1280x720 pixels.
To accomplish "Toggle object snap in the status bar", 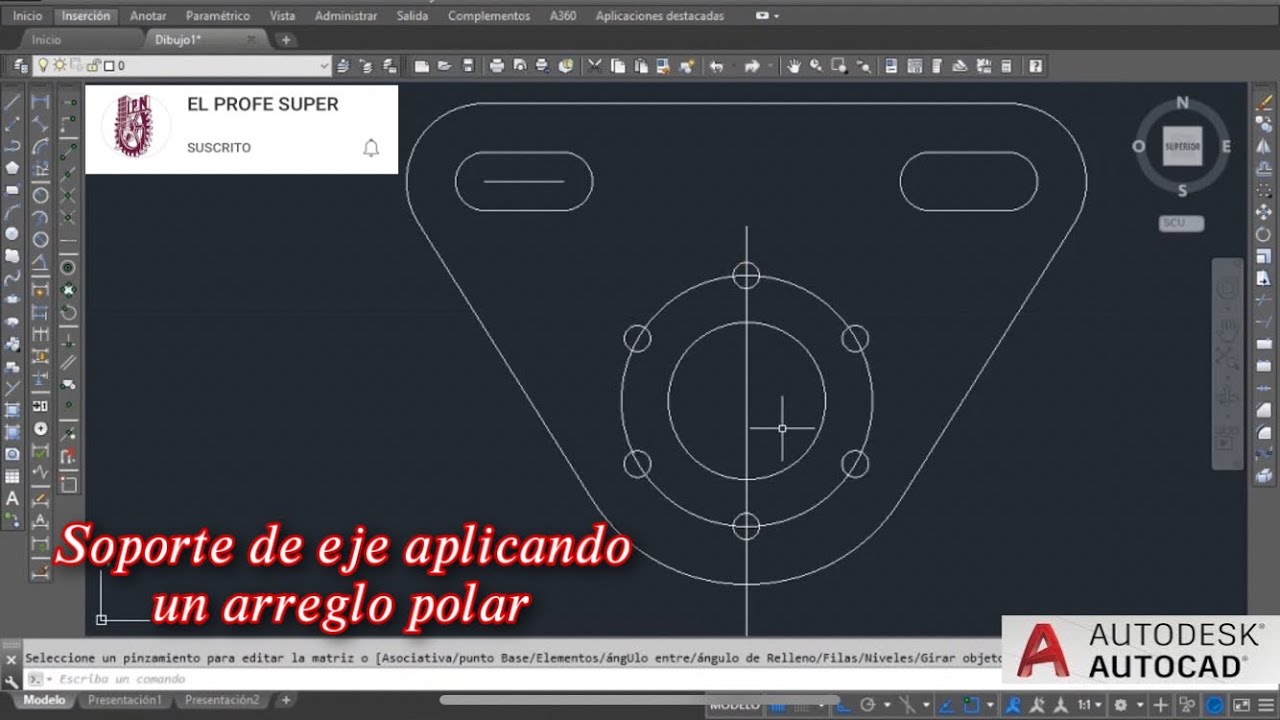I will 972,705.
